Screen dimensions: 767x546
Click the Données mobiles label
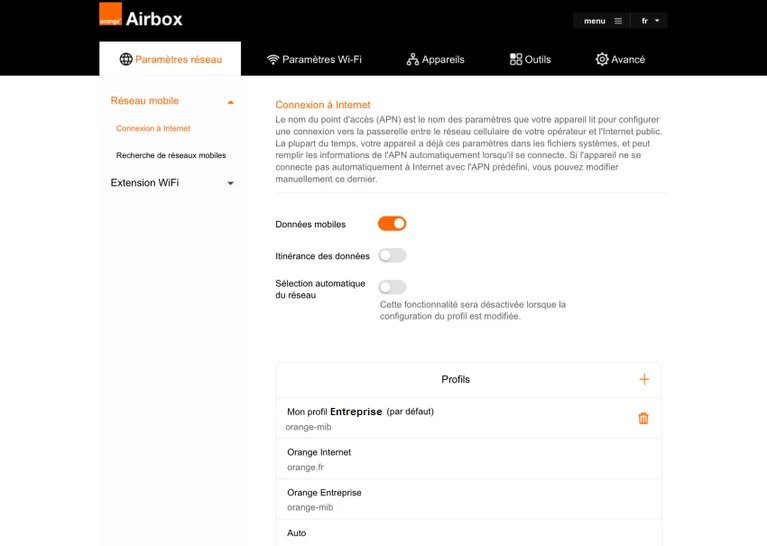(x=310, y=224)
